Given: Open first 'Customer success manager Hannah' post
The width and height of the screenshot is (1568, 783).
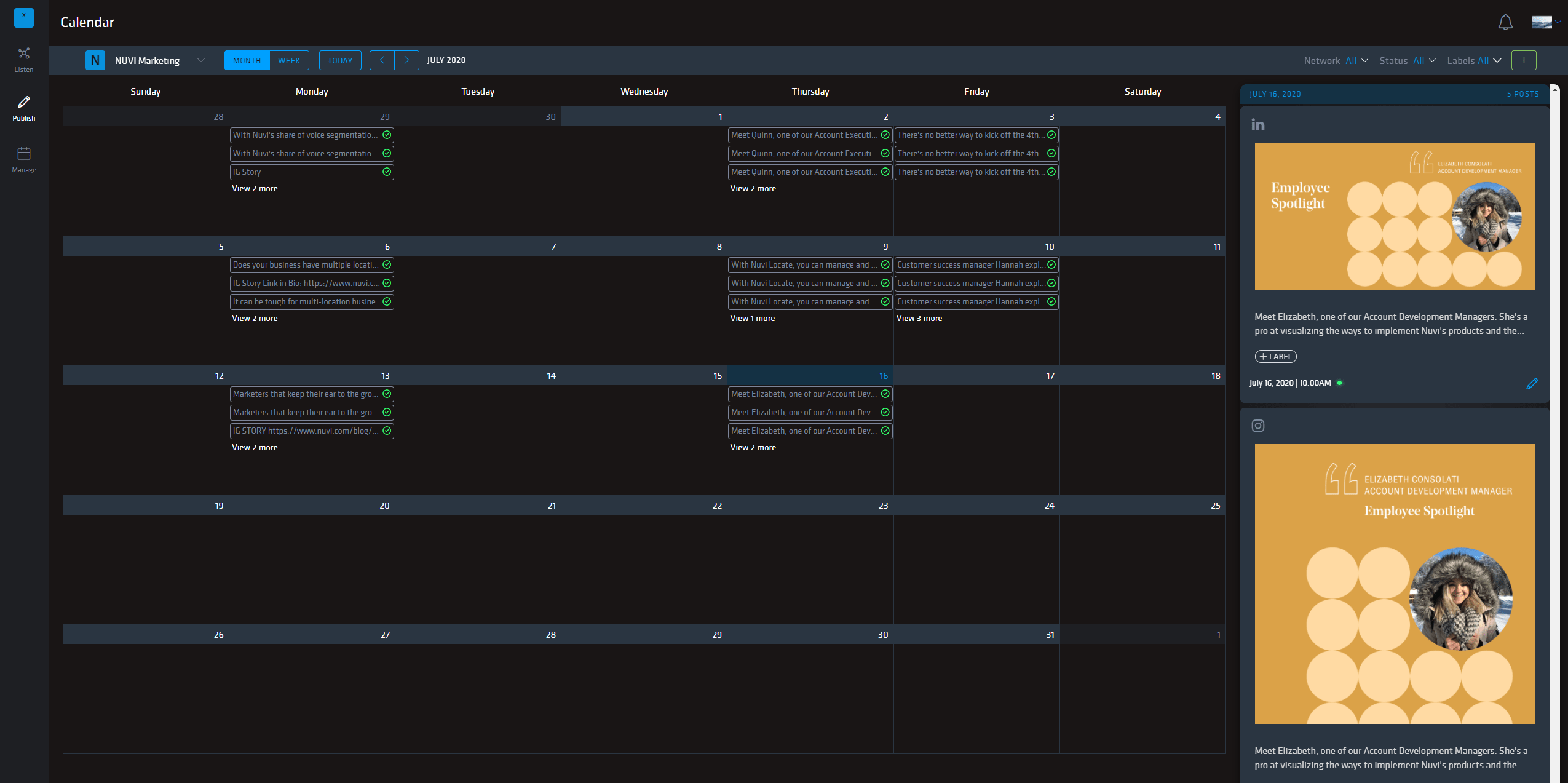Looking at the screenshot, I should click(x=976, y=265).
